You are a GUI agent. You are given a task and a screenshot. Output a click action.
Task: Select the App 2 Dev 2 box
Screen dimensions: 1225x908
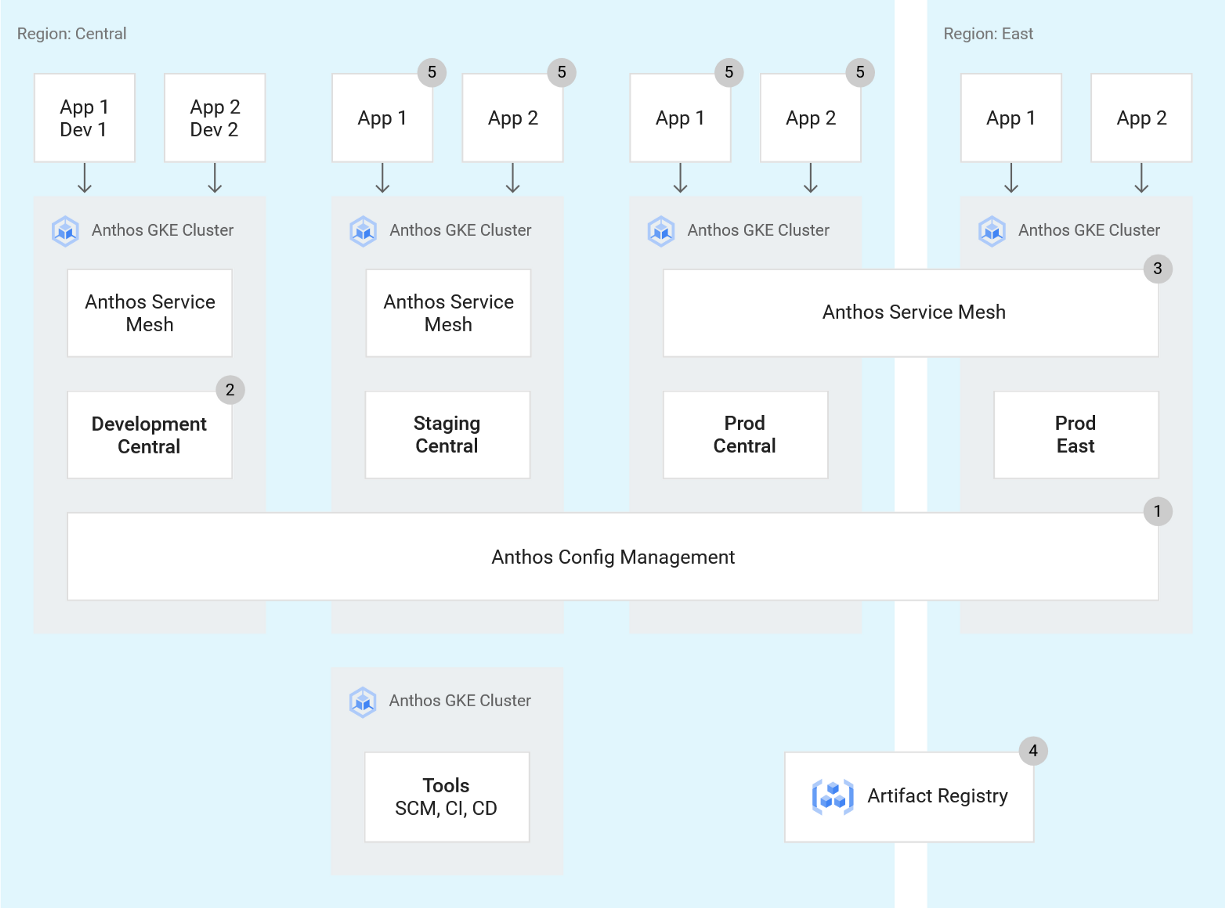(215, 118)
